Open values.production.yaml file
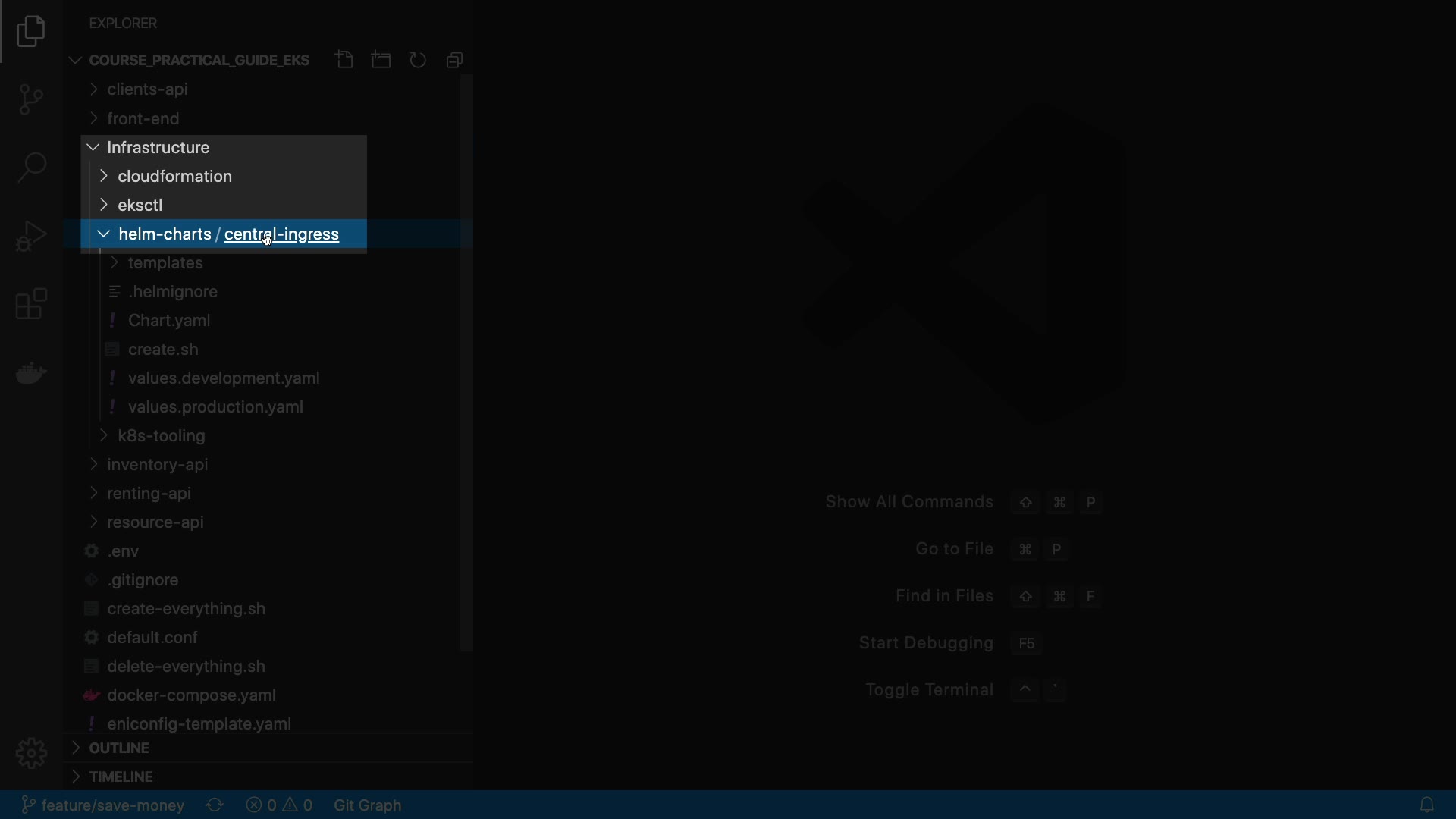The height and width of the screenshot is (819, 1456). tap(215, 406)
